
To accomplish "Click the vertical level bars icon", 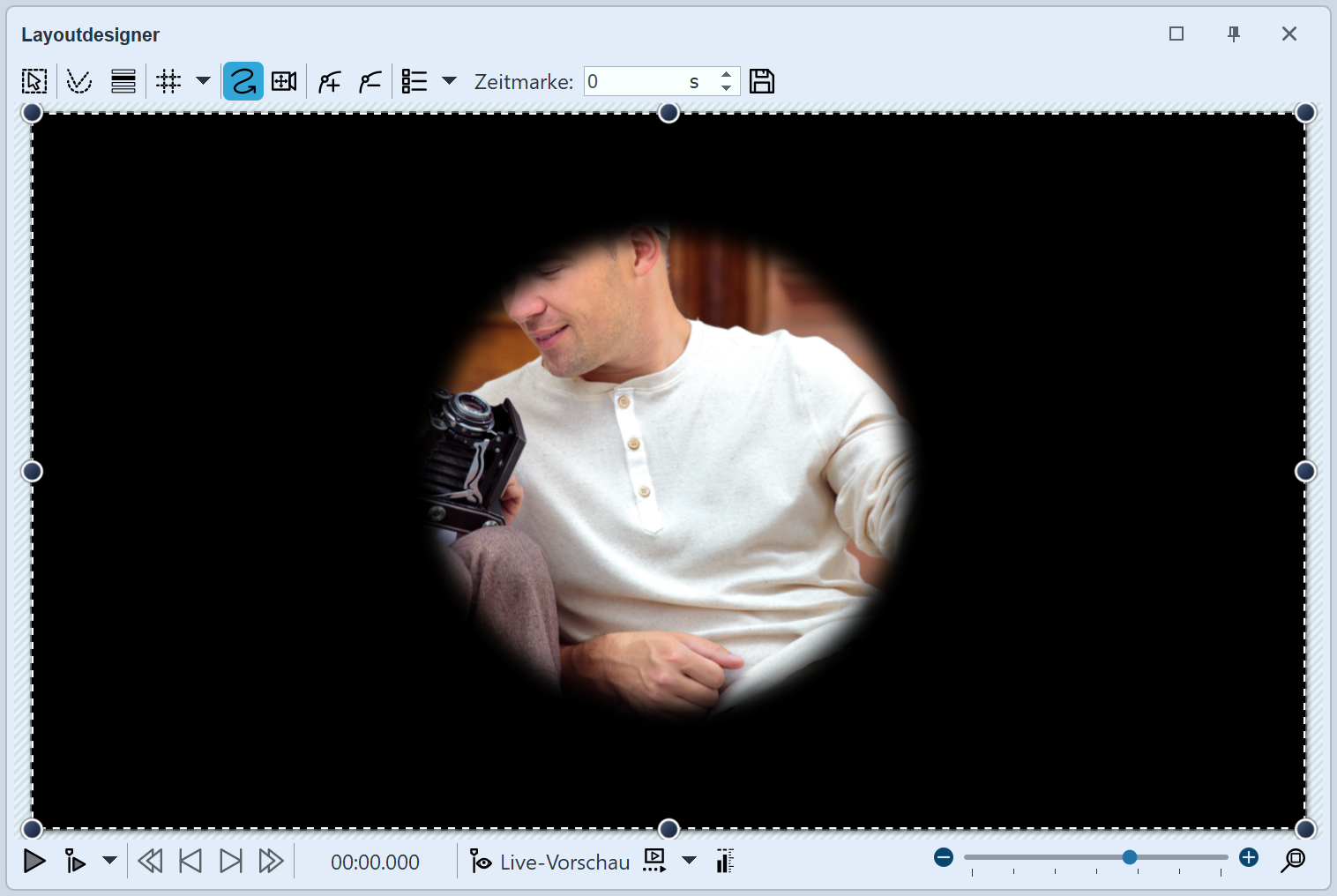I will (x=726, y=861).
